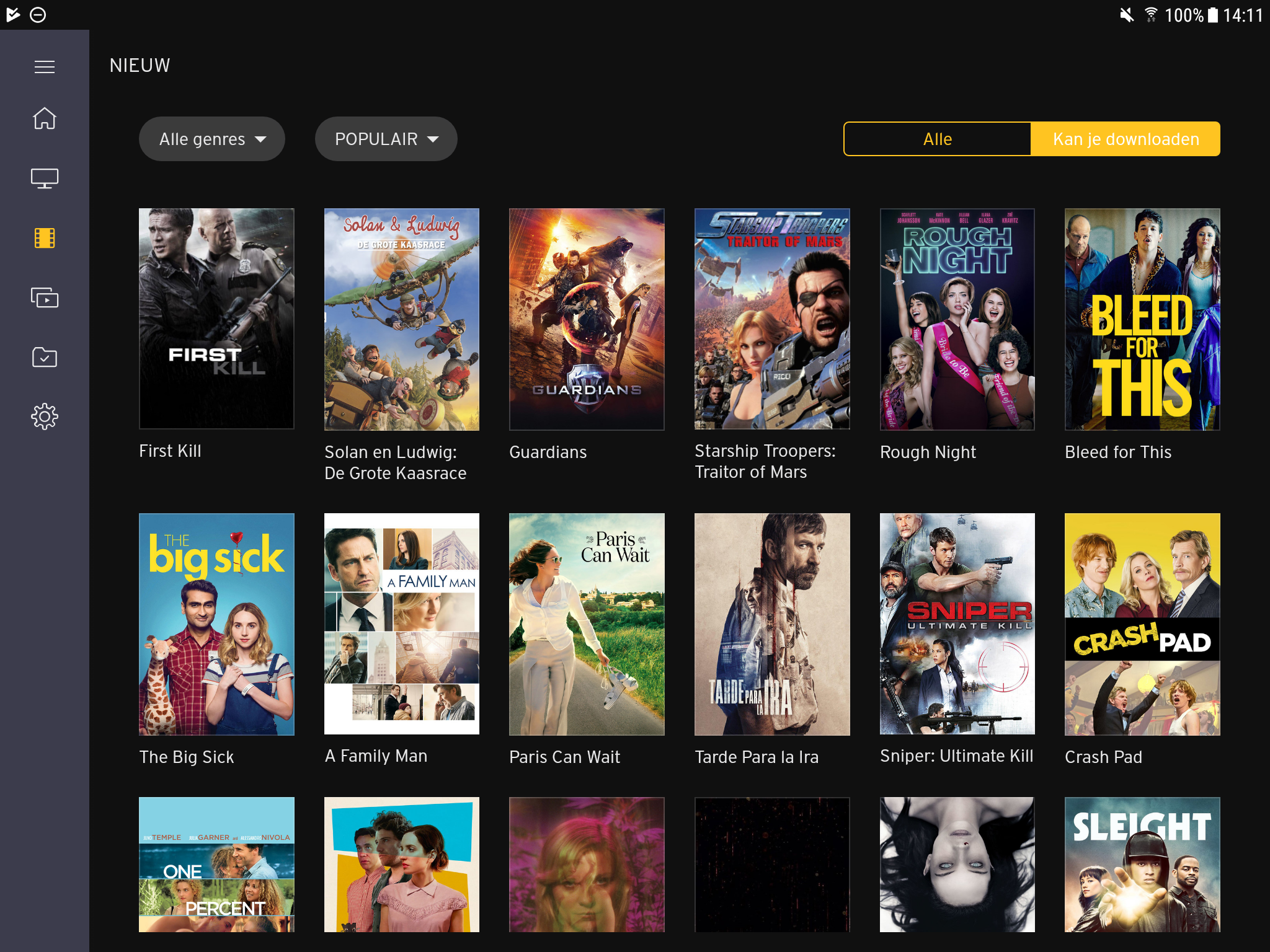Open the hamburger menu
This screenshot has width=1270, height=952.
tap(44, 66)
